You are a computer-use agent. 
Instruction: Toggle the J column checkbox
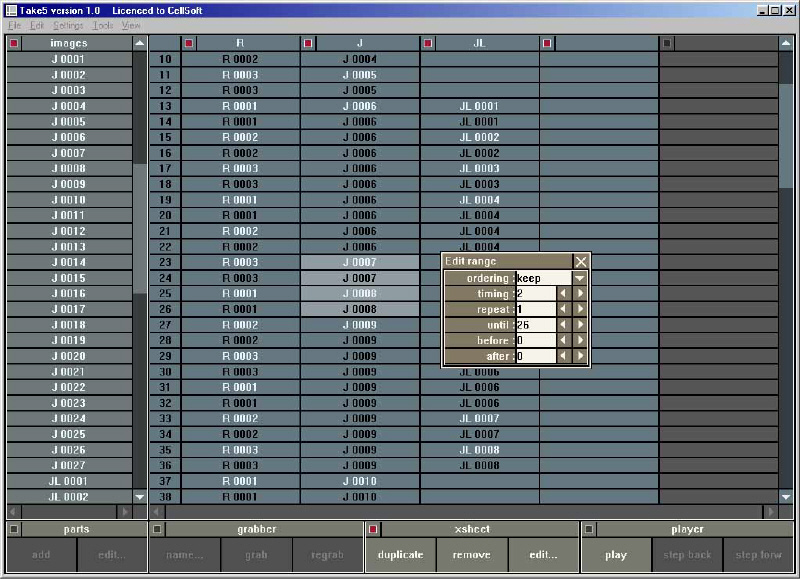click(308, 43)
